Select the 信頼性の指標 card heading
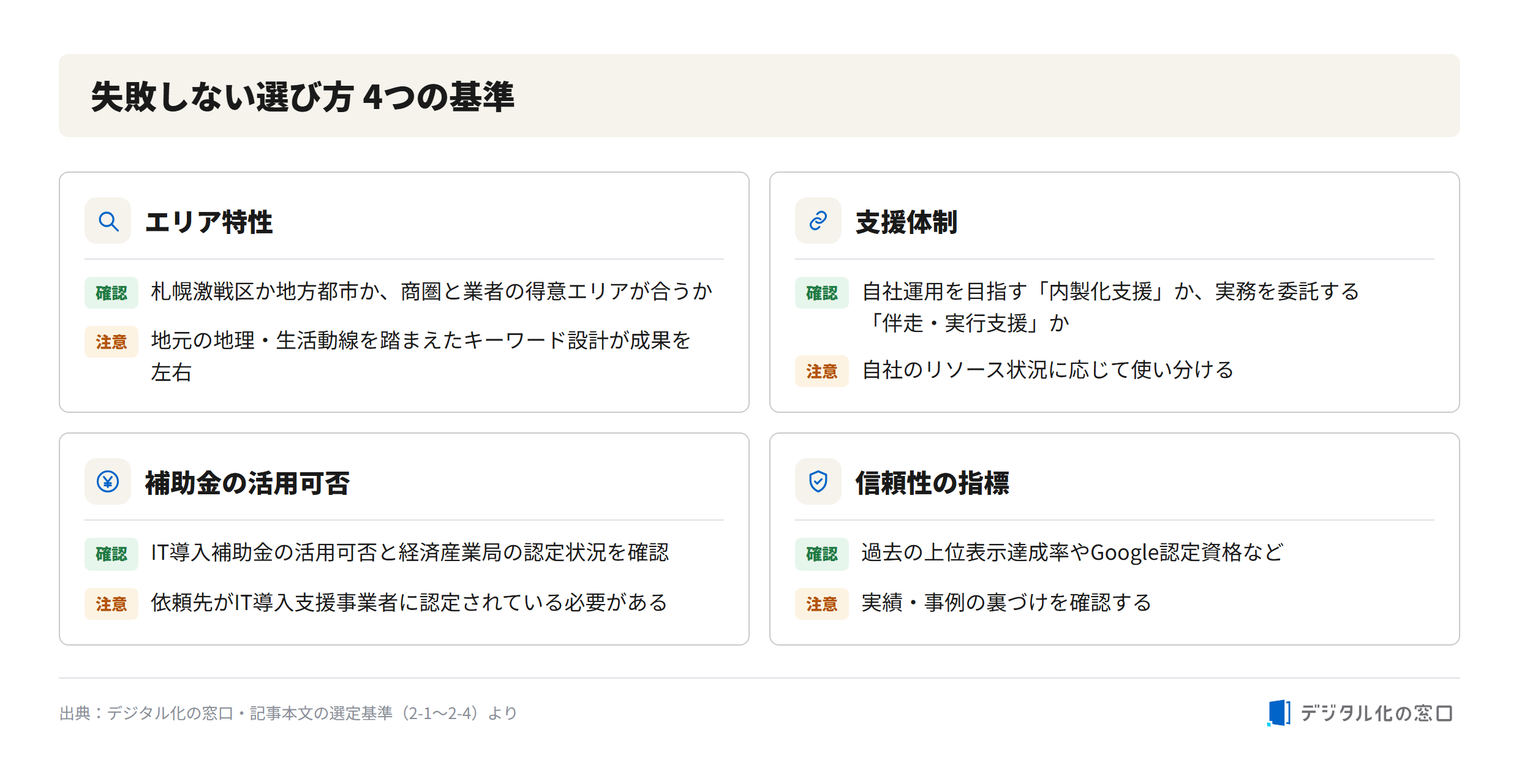The height and width of the screenshot is (784, 1519). 932,483
